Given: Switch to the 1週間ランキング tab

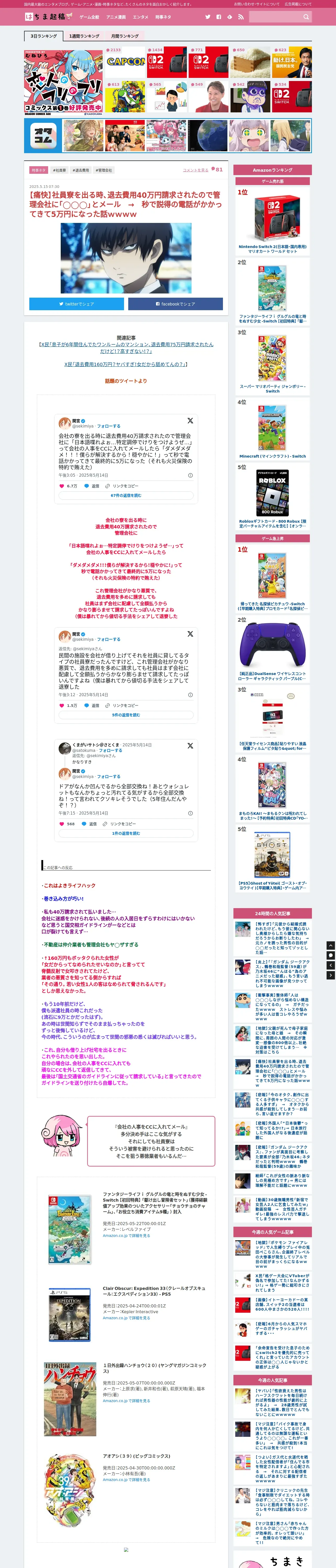Looking at the screenshot, I should (x=84, y=36).
